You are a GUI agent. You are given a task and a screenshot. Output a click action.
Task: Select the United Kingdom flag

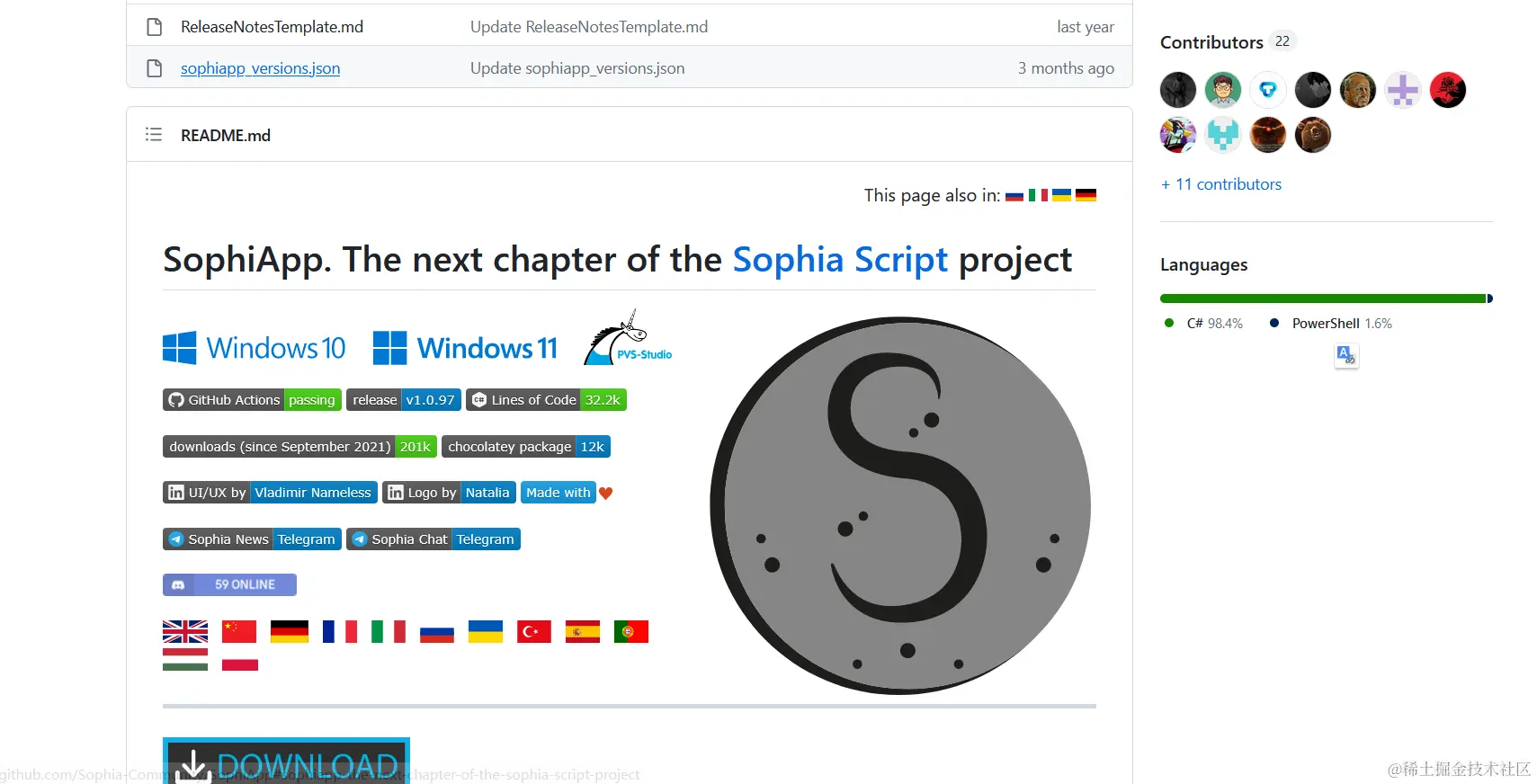185,632
